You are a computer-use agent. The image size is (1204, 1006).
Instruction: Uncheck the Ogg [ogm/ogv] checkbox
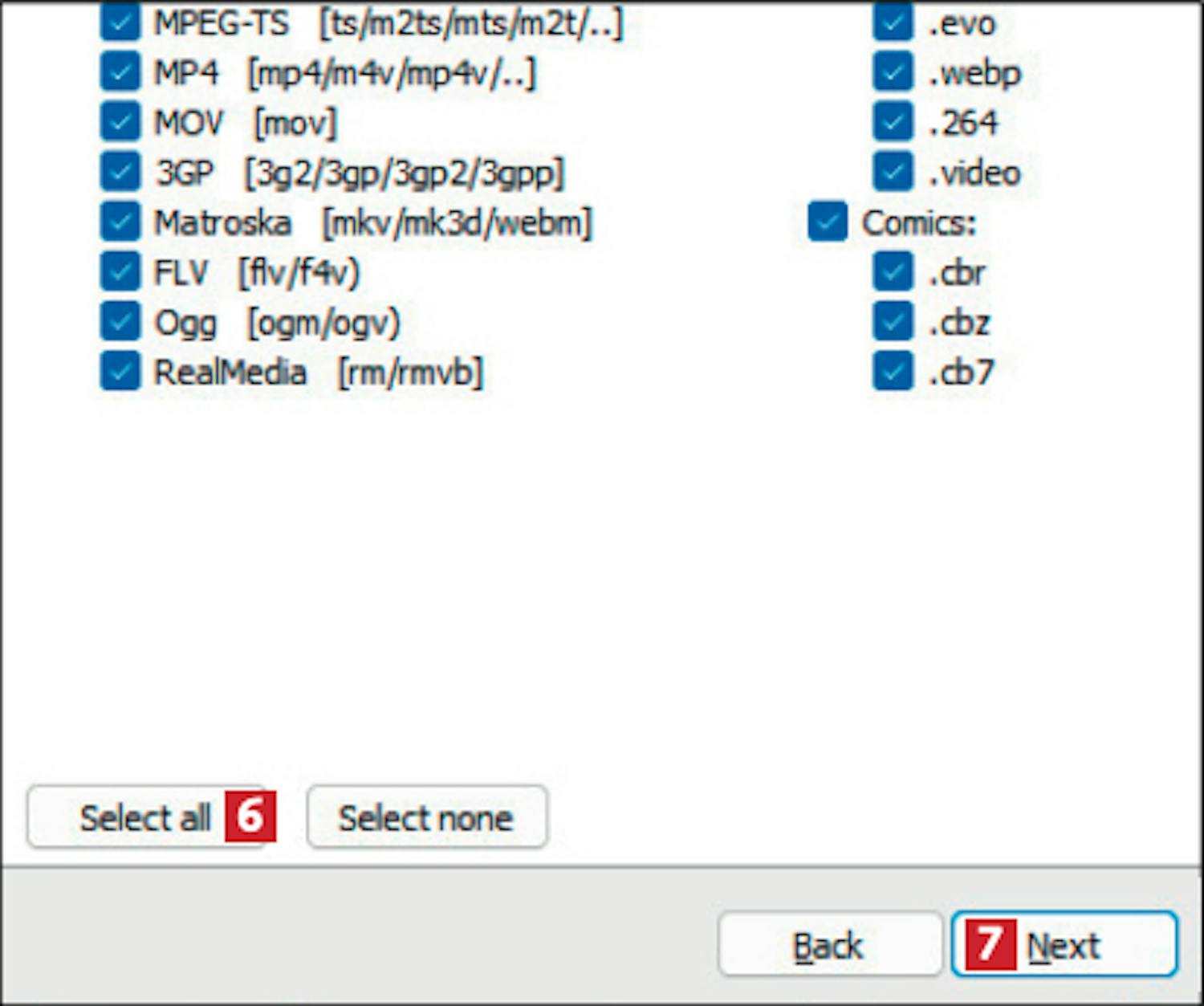(120, 321)
